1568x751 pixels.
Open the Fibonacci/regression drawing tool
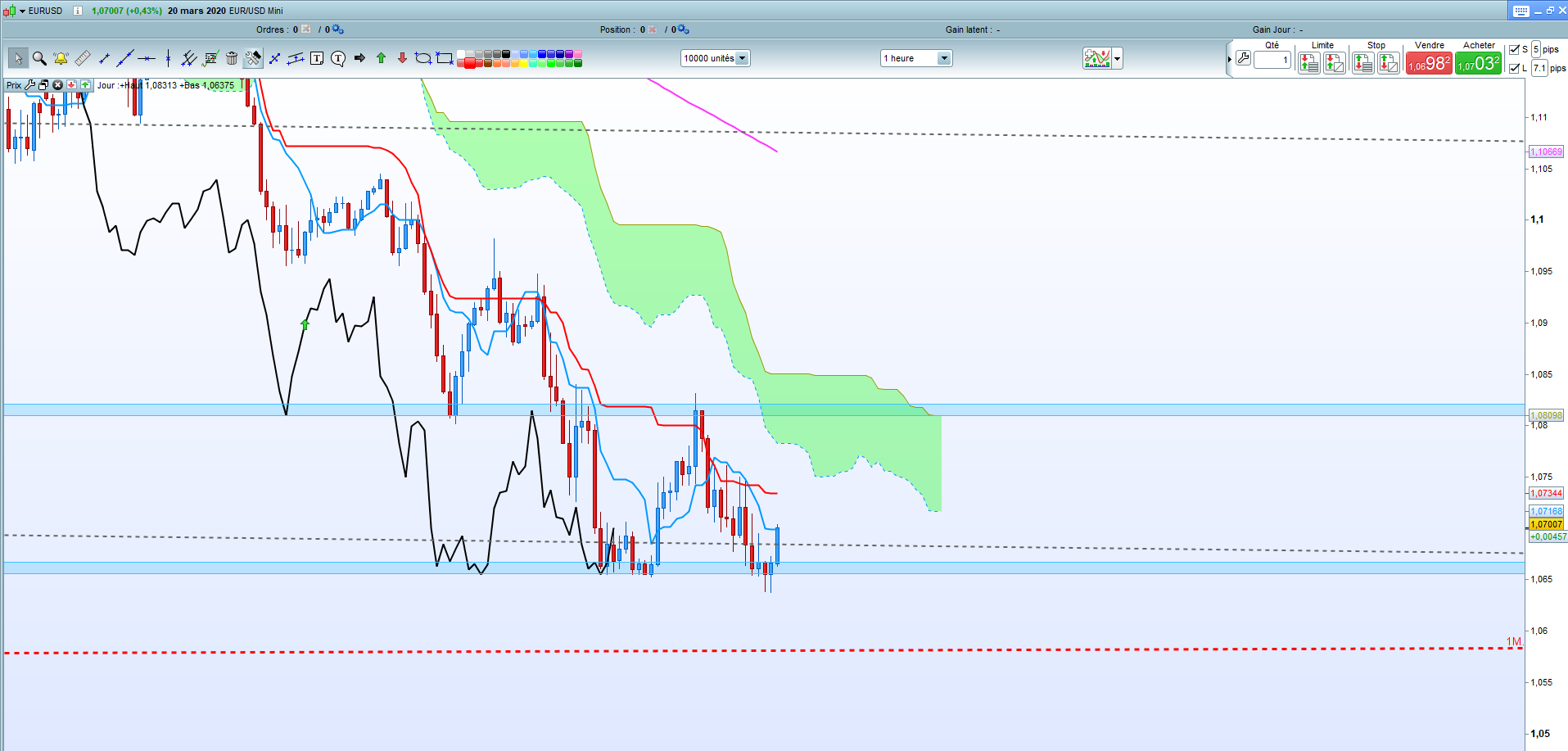pyautogui.click(x=210, y=58)
